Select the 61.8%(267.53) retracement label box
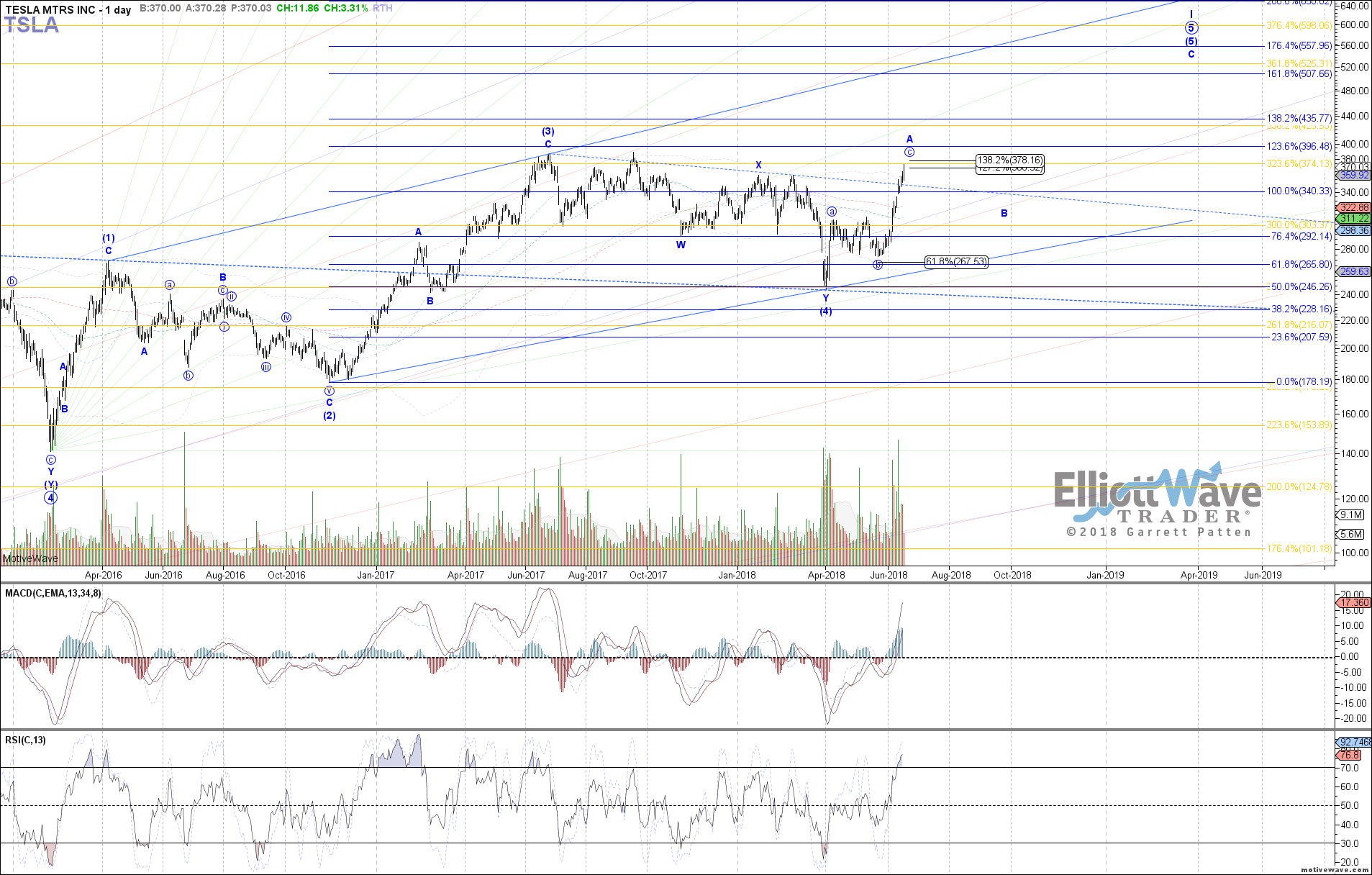Image resolution: width=1372 pixels, height=875 pixels. pos(955,262)
